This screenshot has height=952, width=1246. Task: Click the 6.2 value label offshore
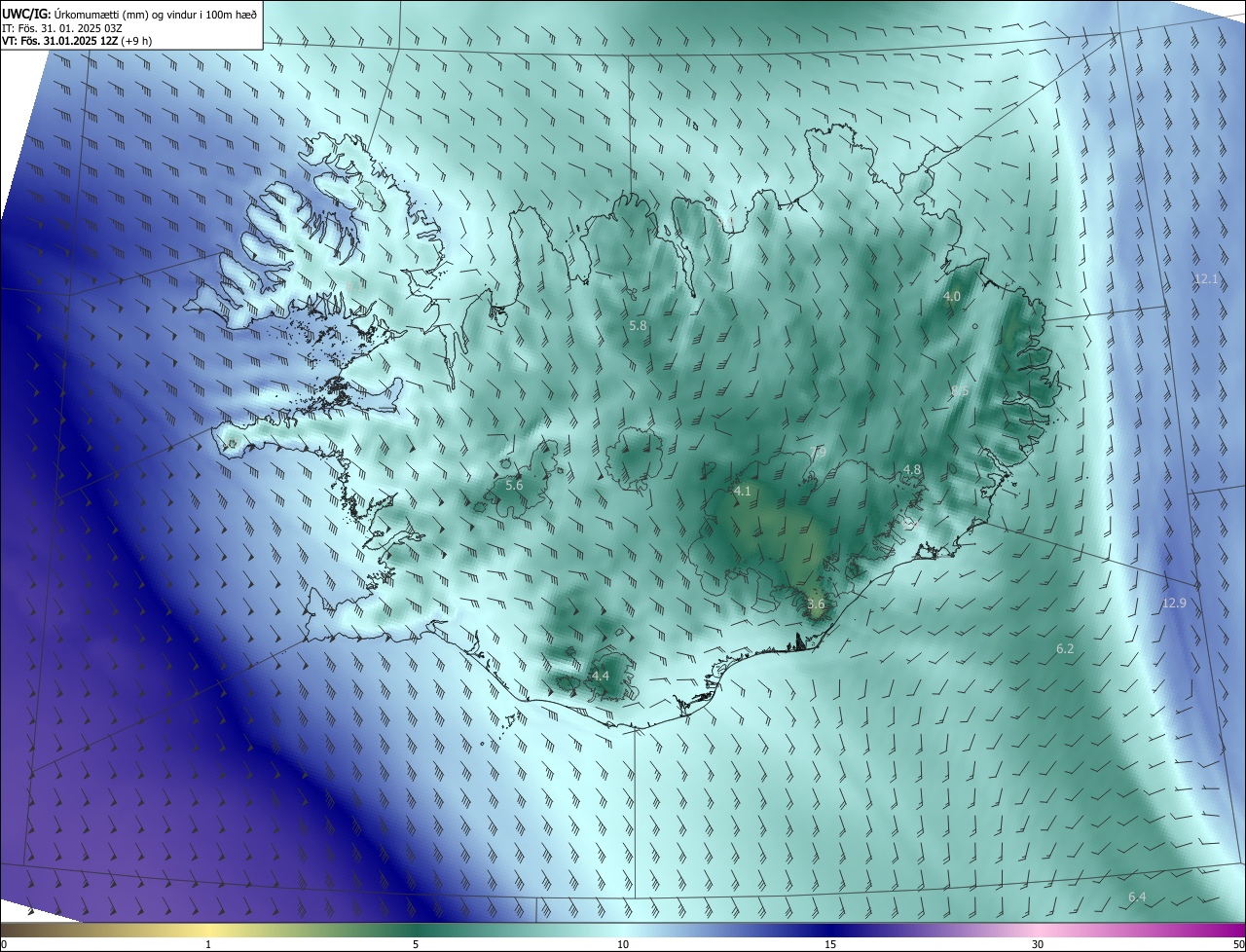pos(1065,648)
